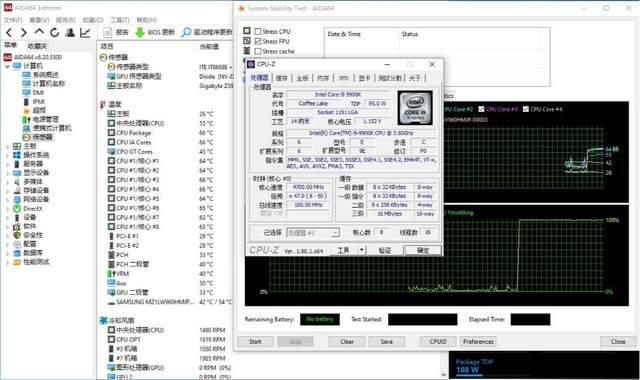Click the 配置 config tree icon
Viewport: 640px width, 380px height.
(17, 244)
